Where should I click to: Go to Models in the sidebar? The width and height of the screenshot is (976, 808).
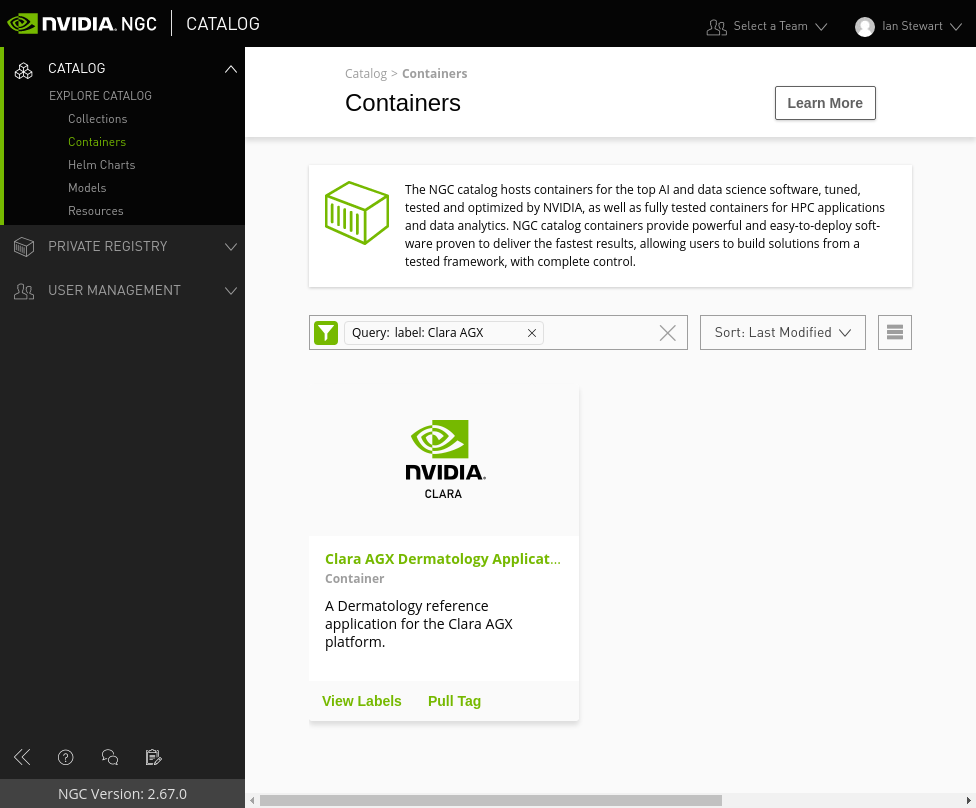87,188
